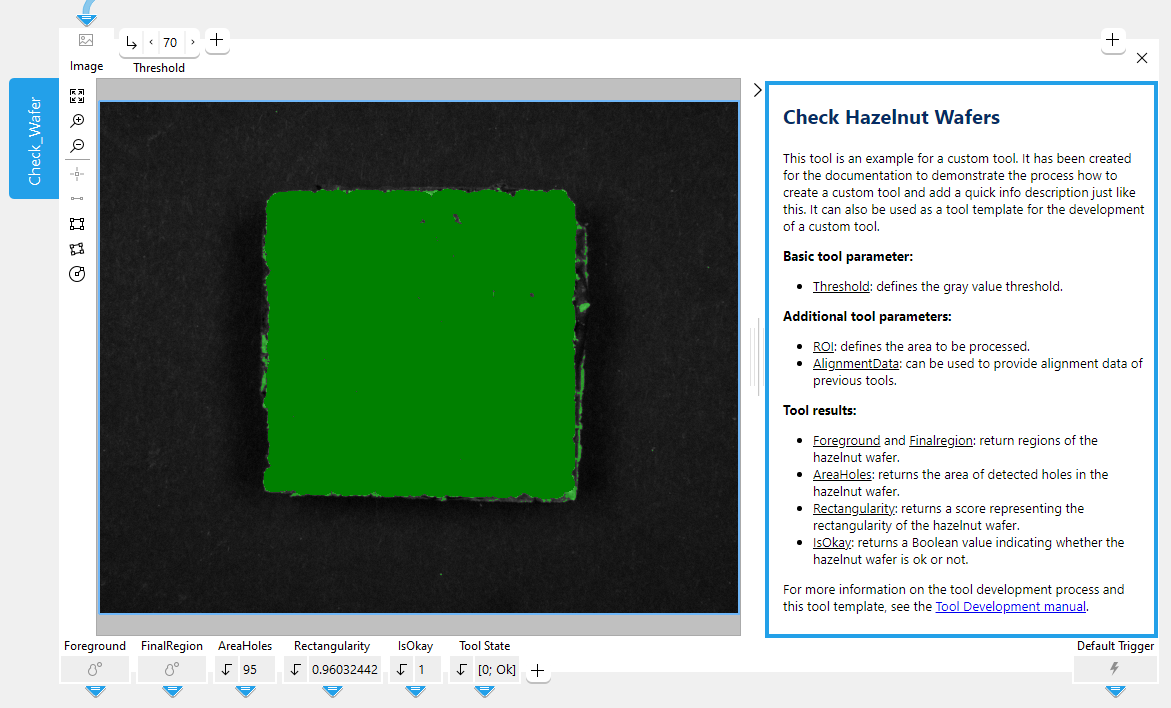The width and height of the screenshot is (1171, 708).
Task: Add a parameter with the plus next to Threshold
Action: click(217, 41)
